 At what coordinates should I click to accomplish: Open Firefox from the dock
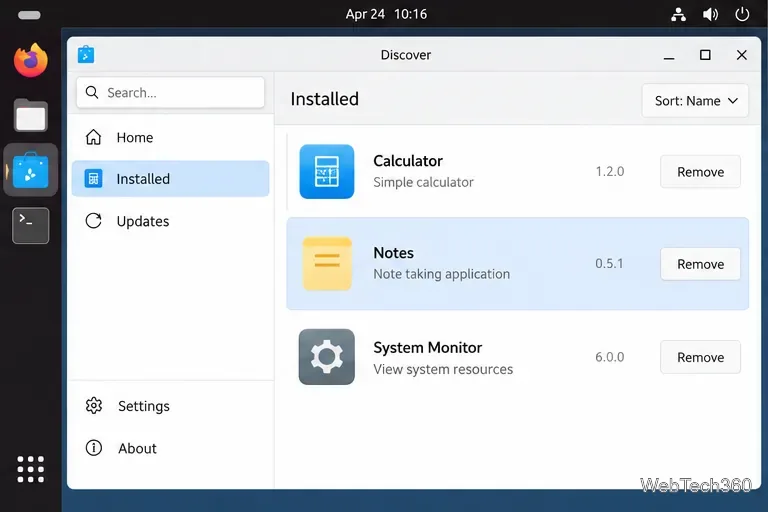(x=30, y=60)
